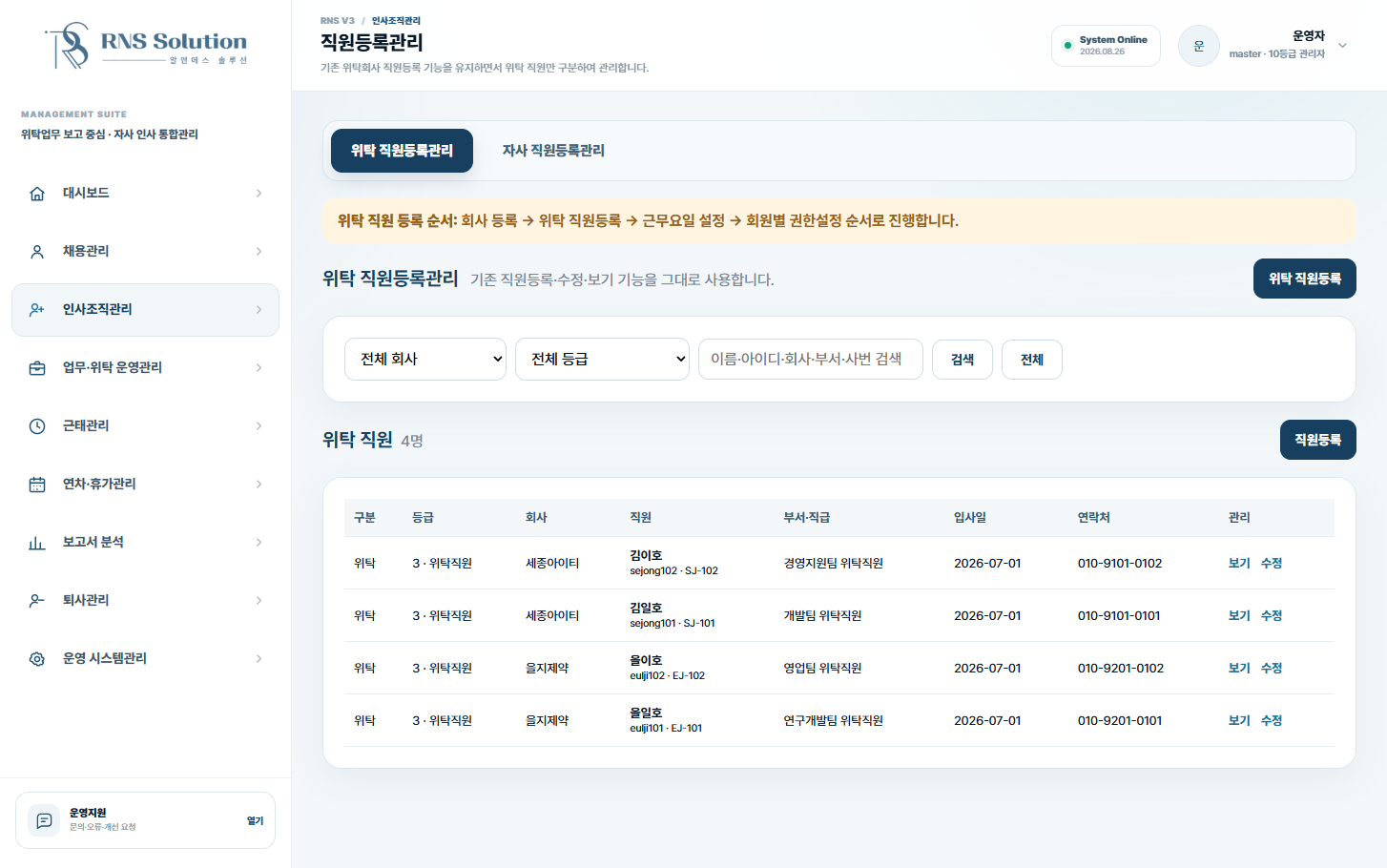Click the 대시보드 home icon

37,194
